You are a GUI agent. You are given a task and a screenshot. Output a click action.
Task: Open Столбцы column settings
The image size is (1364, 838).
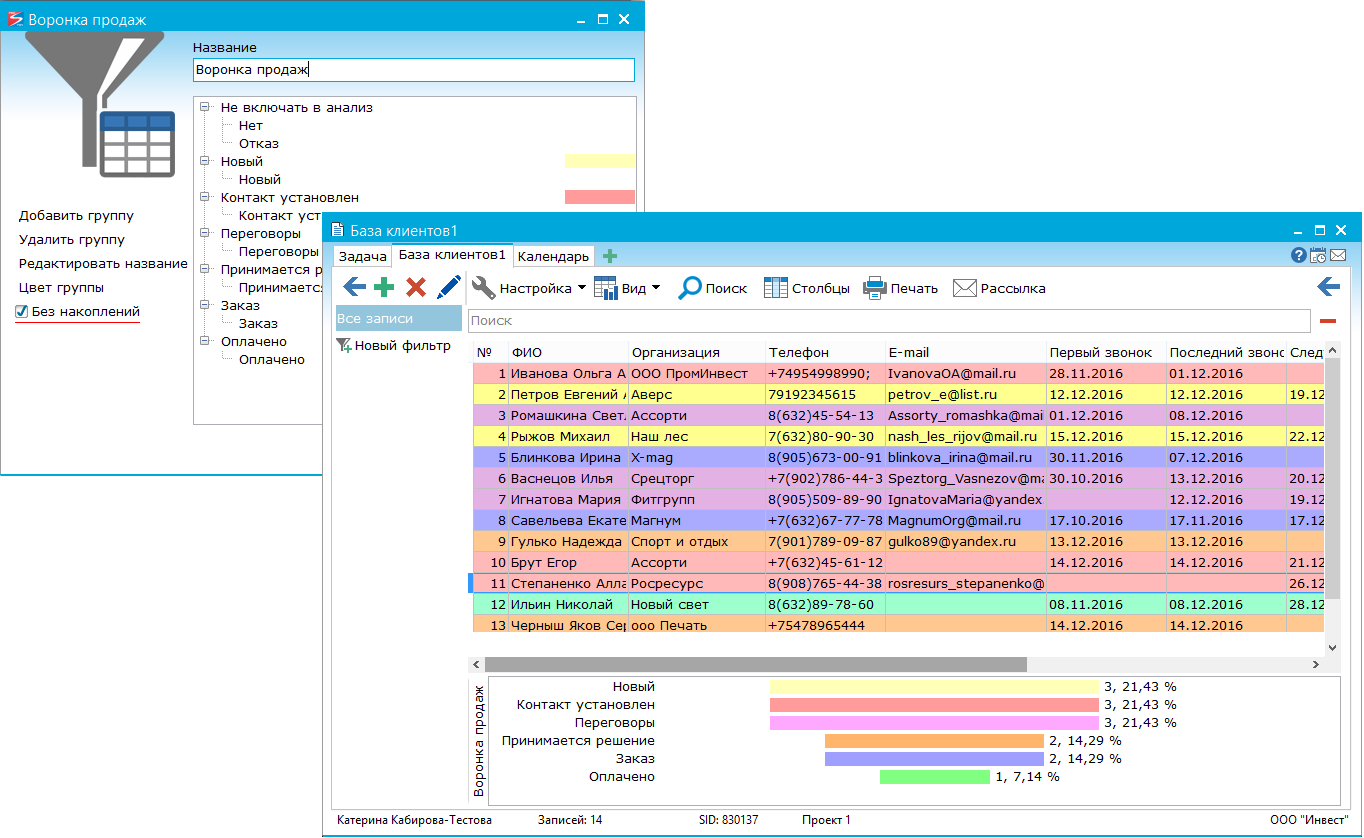click(807, 288)
